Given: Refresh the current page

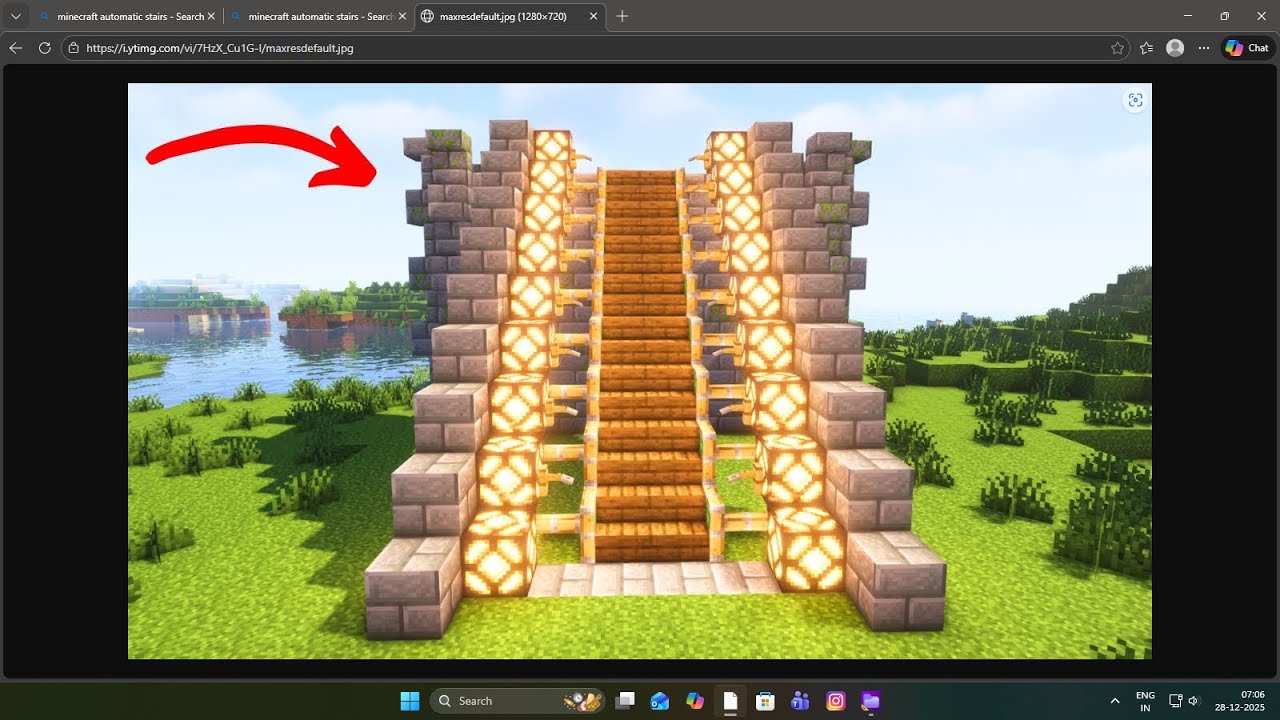Looking at the screenshot, I should tap(44, 47).
